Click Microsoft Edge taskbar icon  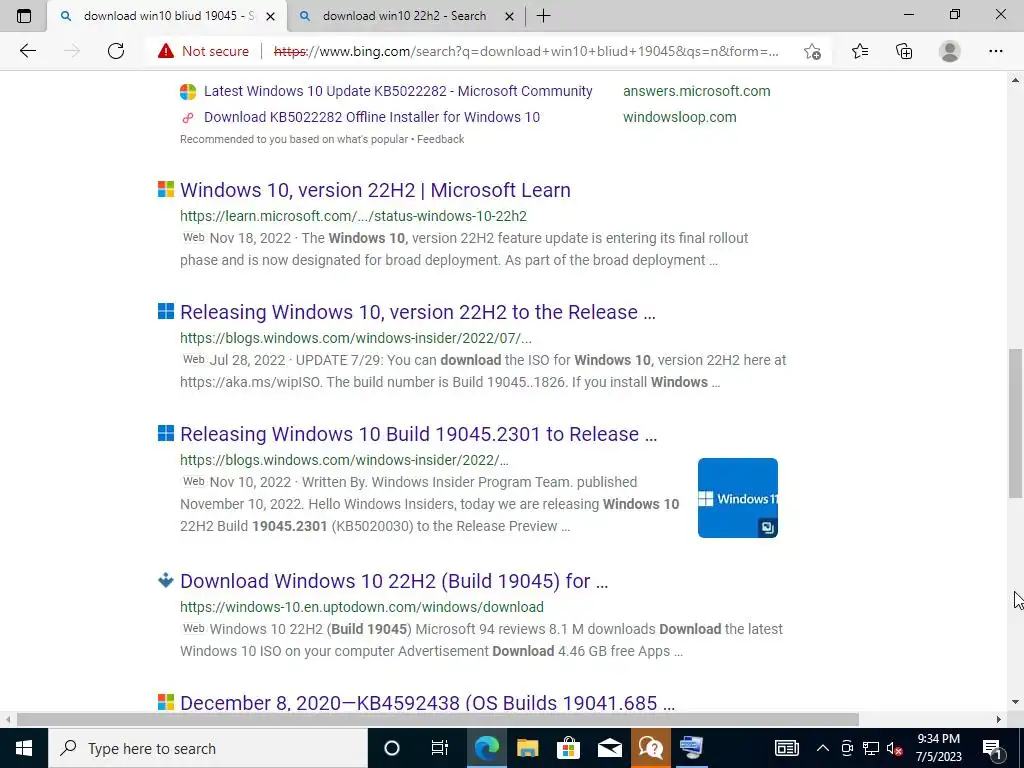pyautogui.click(x=487, y=748)
